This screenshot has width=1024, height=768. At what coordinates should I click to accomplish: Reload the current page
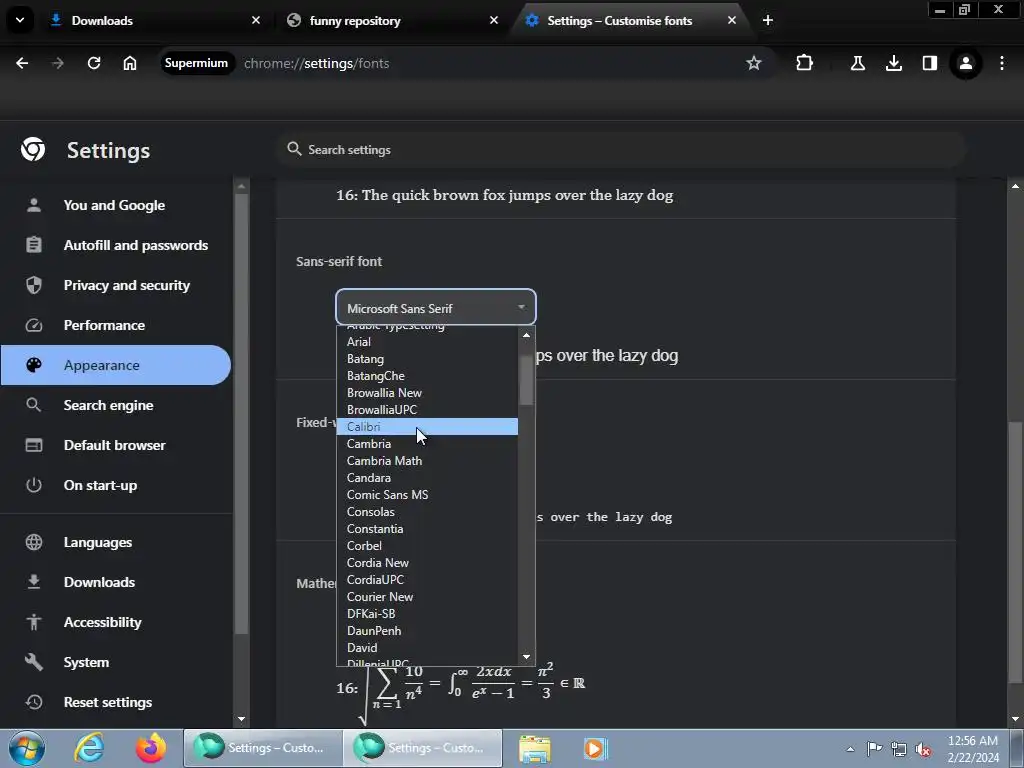point(94,63)
